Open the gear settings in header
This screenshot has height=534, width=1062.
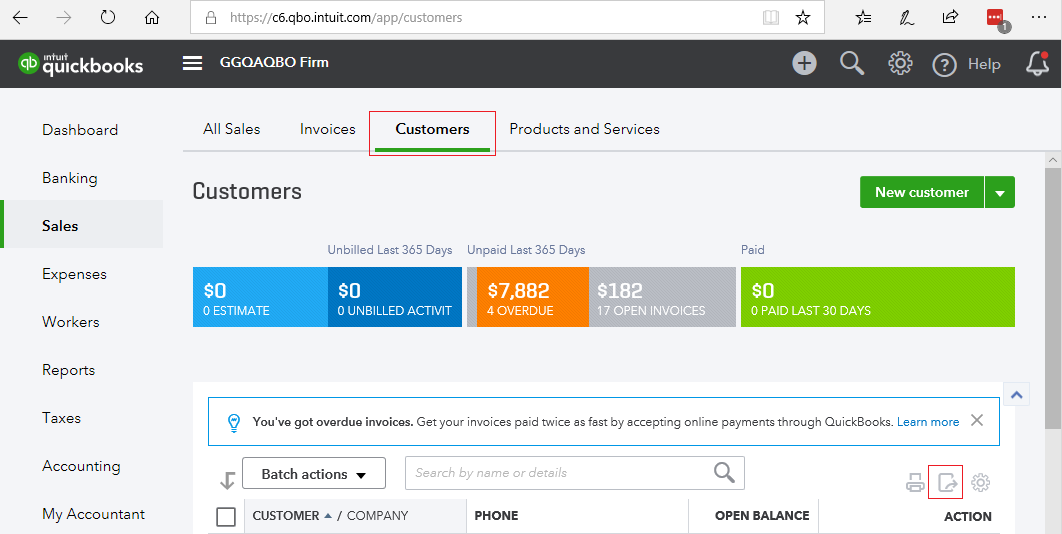900,64
